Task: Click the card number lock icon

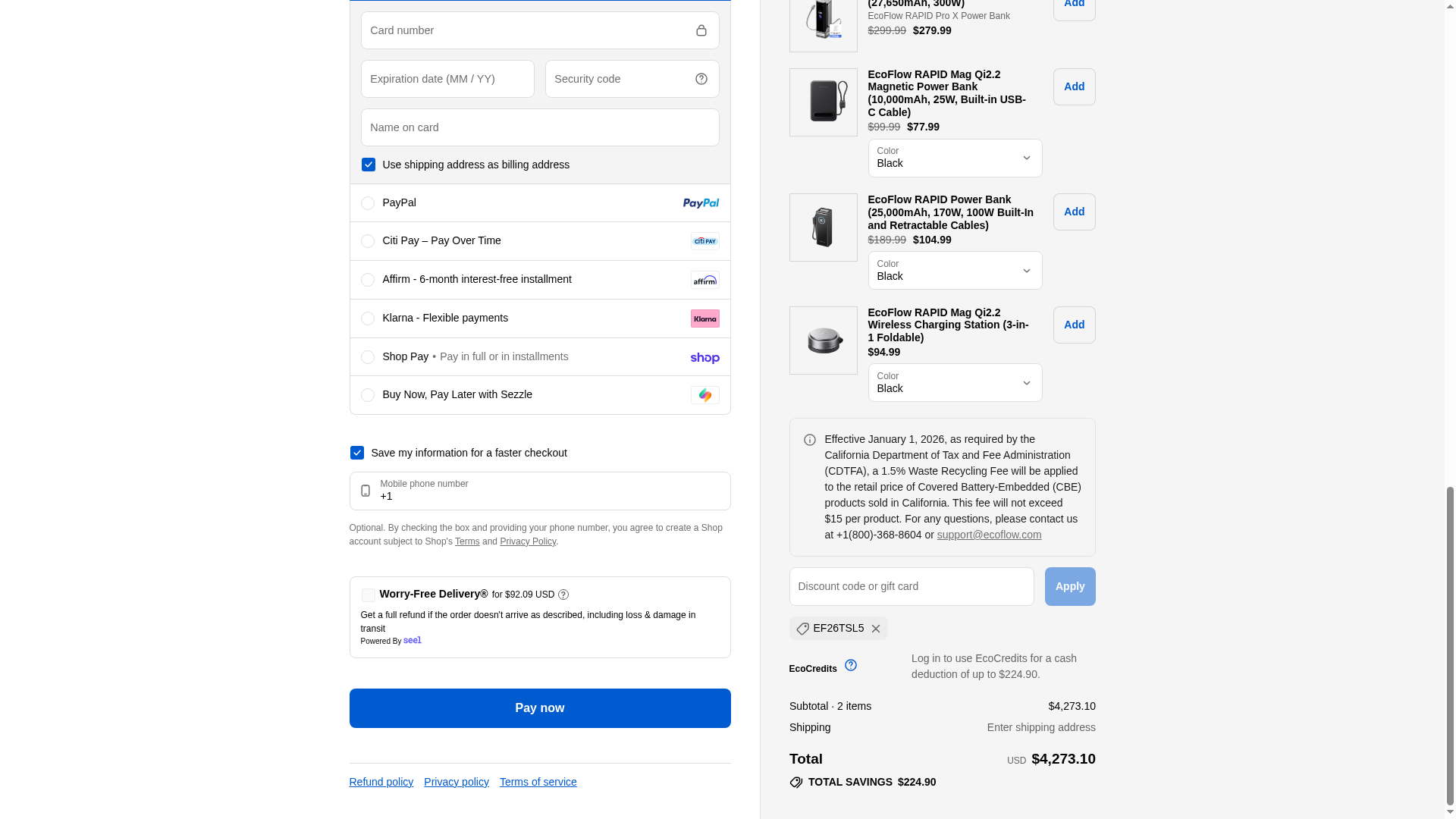Action: pyautogui.click(x=701, y=30)
